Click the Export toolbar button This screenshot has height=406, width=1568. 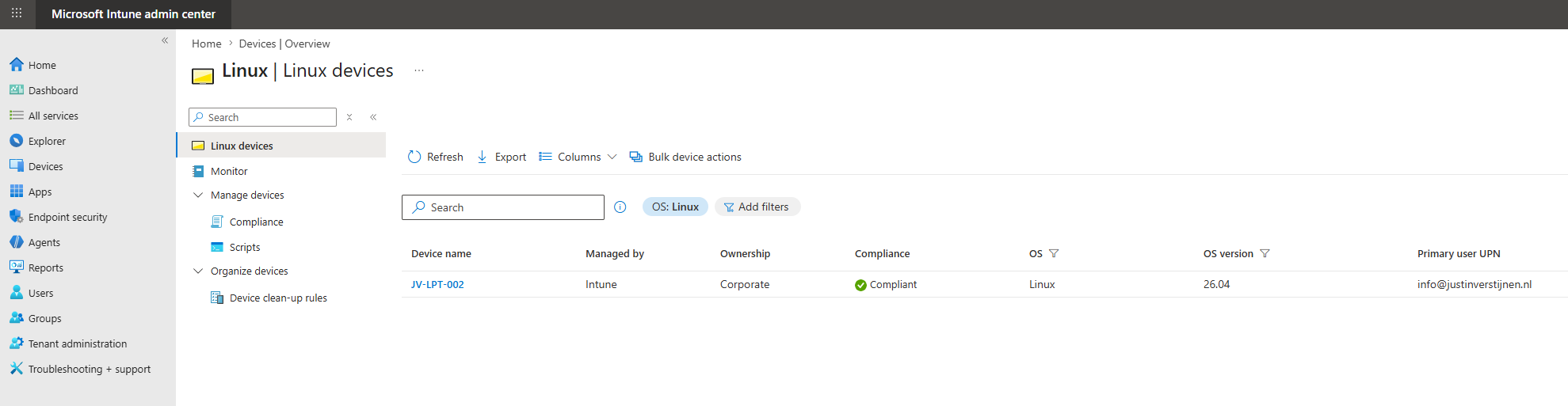(502, 157)
